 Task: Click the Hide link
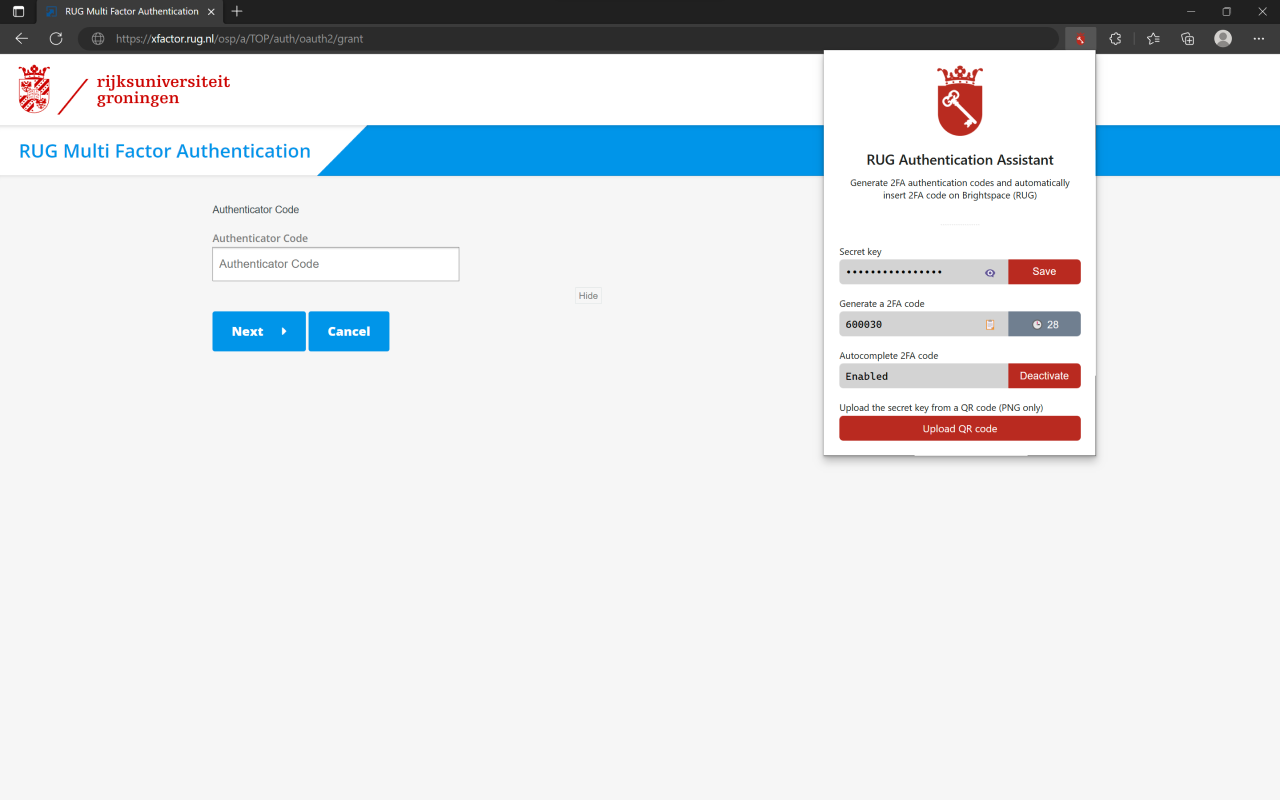pos(588,296)
